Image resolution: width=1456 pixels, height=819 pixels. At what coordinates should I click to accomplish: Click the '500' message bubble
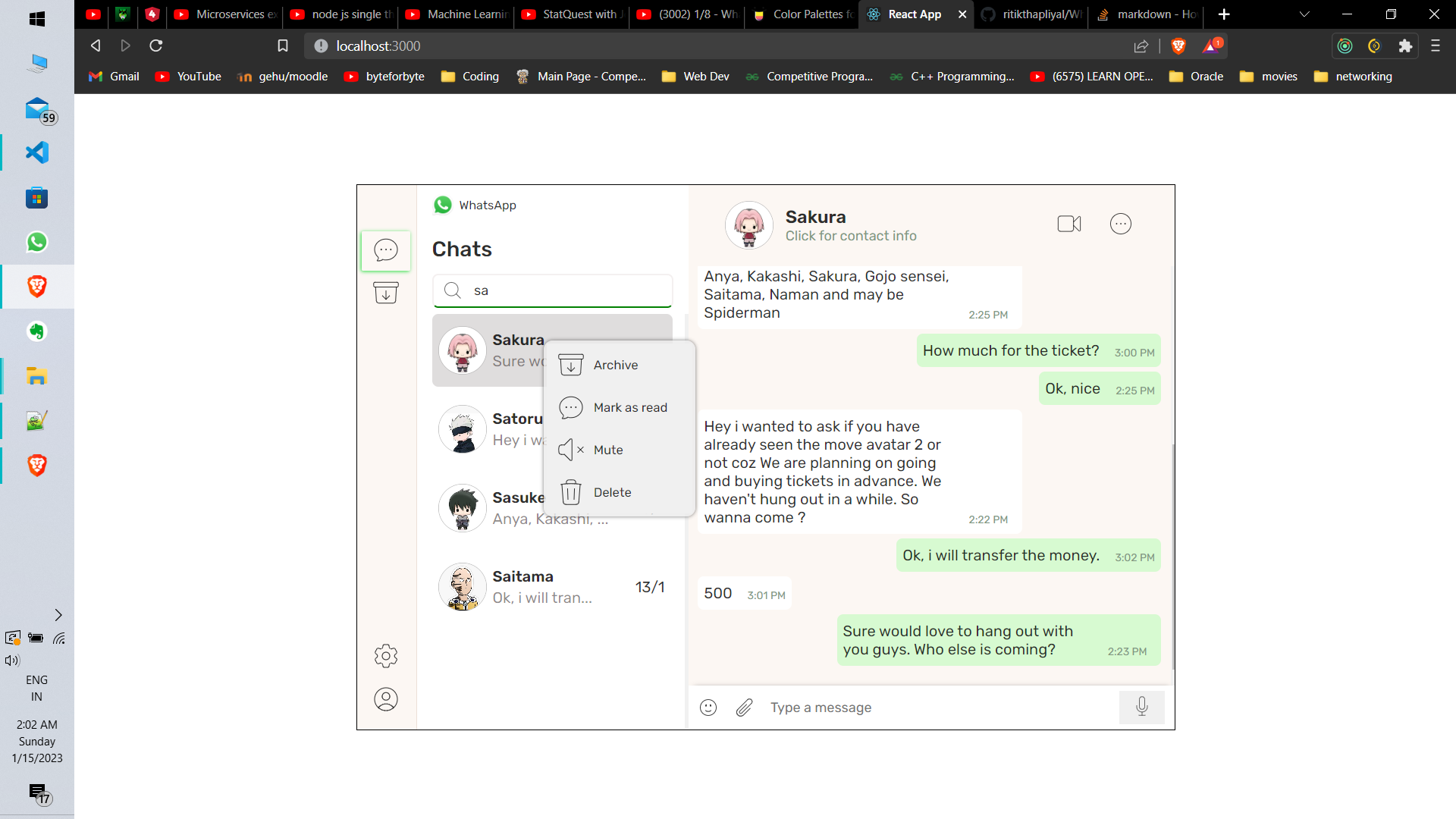coord(745,593)
